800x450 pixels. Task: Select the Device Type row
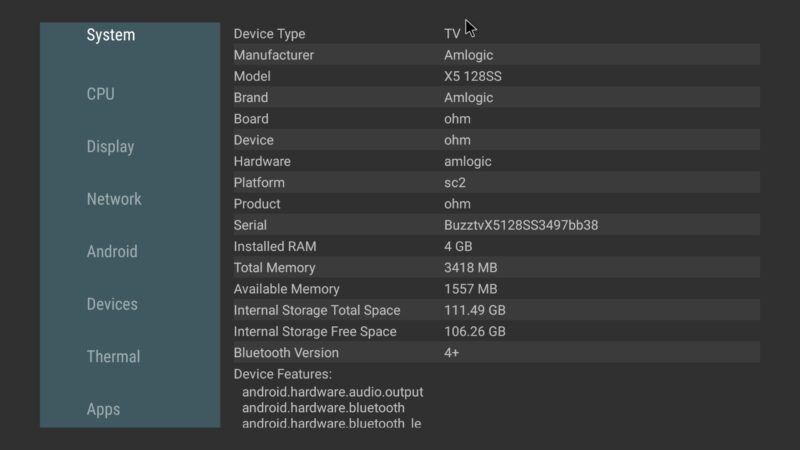tap(495, 34)
